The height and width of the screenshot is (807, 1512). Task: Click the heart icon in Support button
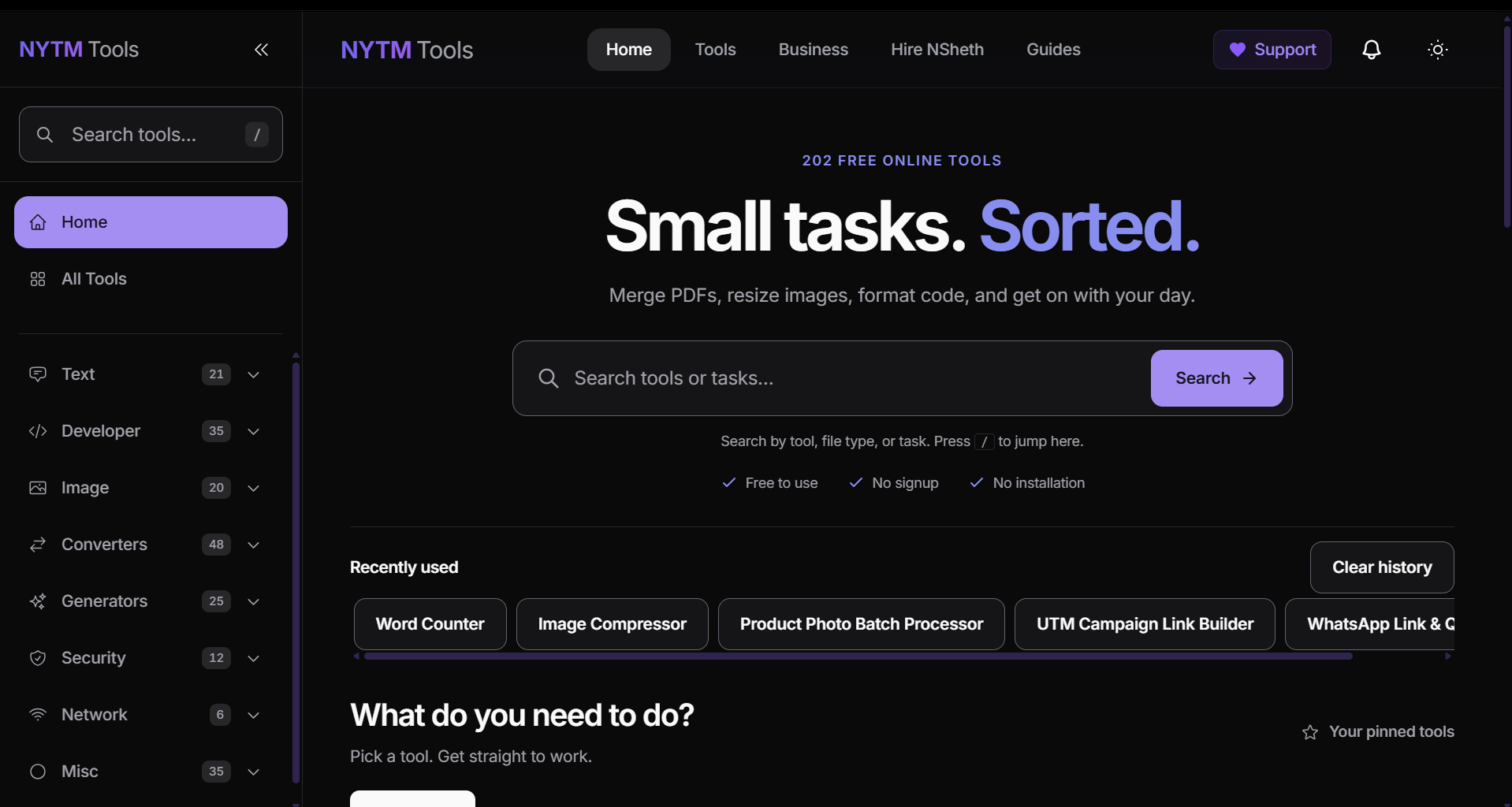(x=1238, y=50)
